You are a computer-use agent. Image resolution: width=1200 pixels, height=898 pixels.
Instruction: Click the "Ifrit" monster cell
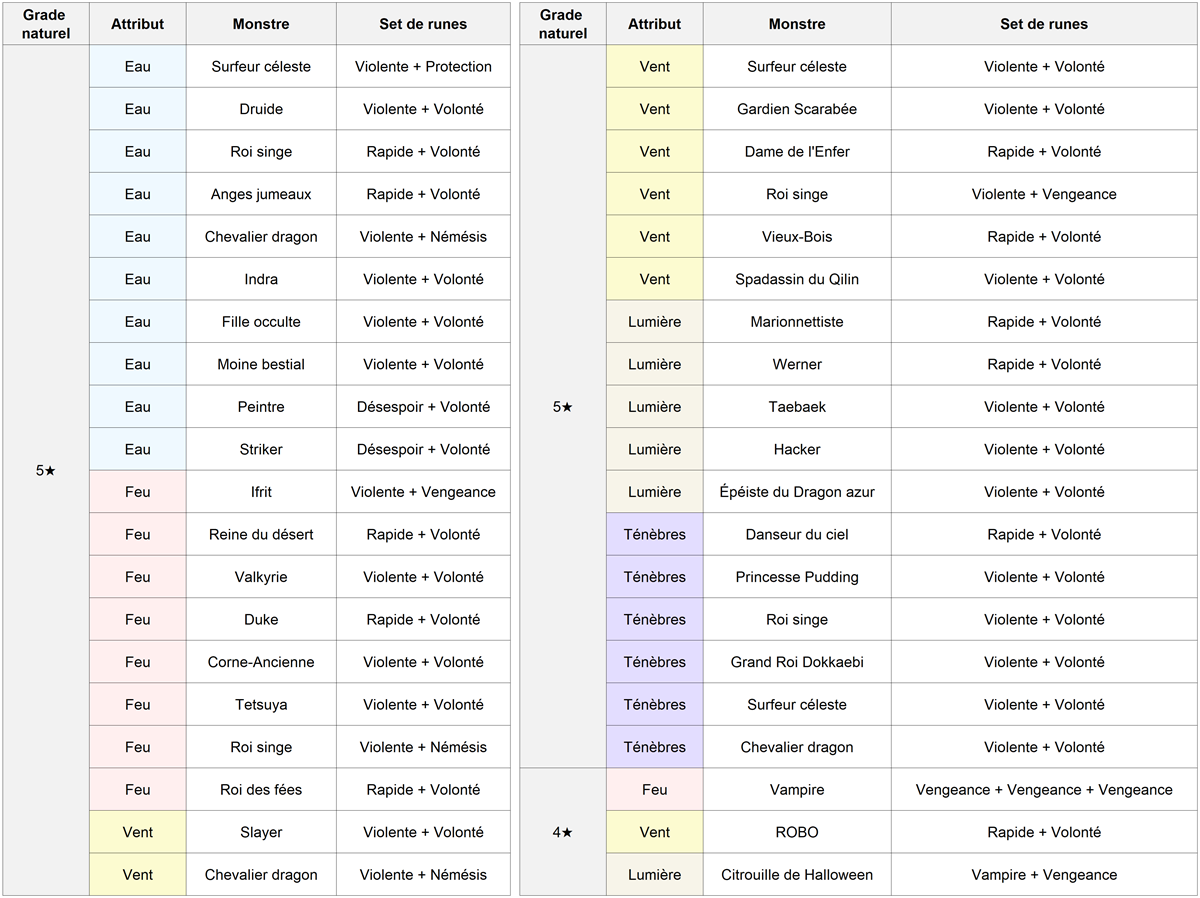(x=261, y=492)
